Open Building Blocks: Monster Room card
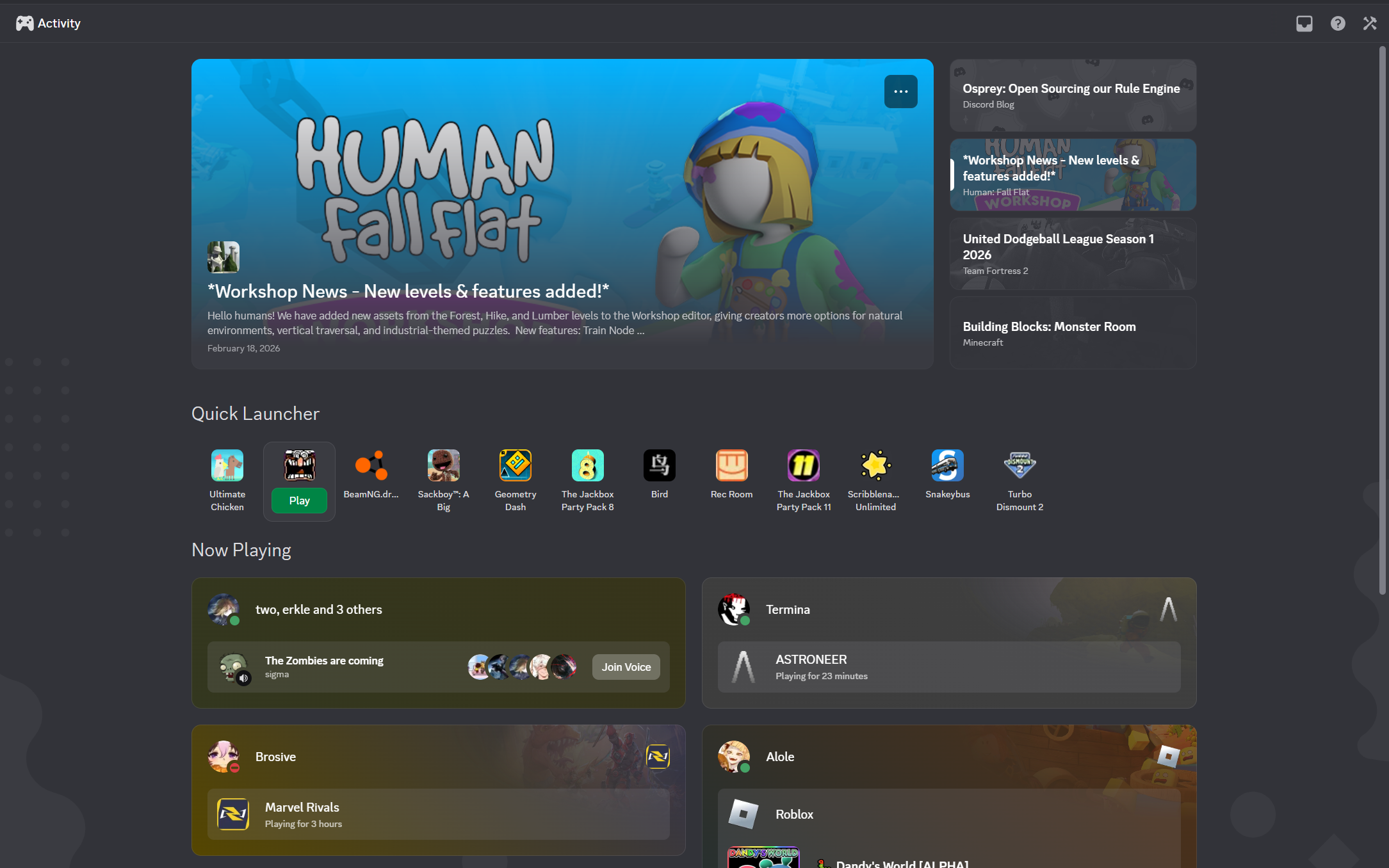1389x868 pixels. (x=1073, y=333)
